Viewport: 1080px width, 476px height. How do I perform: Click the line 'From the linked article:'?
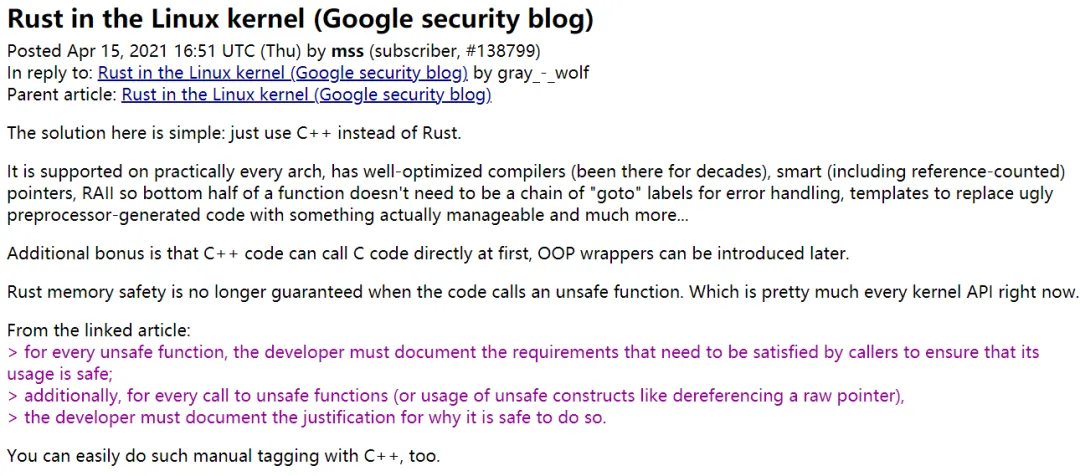(98, 331)
